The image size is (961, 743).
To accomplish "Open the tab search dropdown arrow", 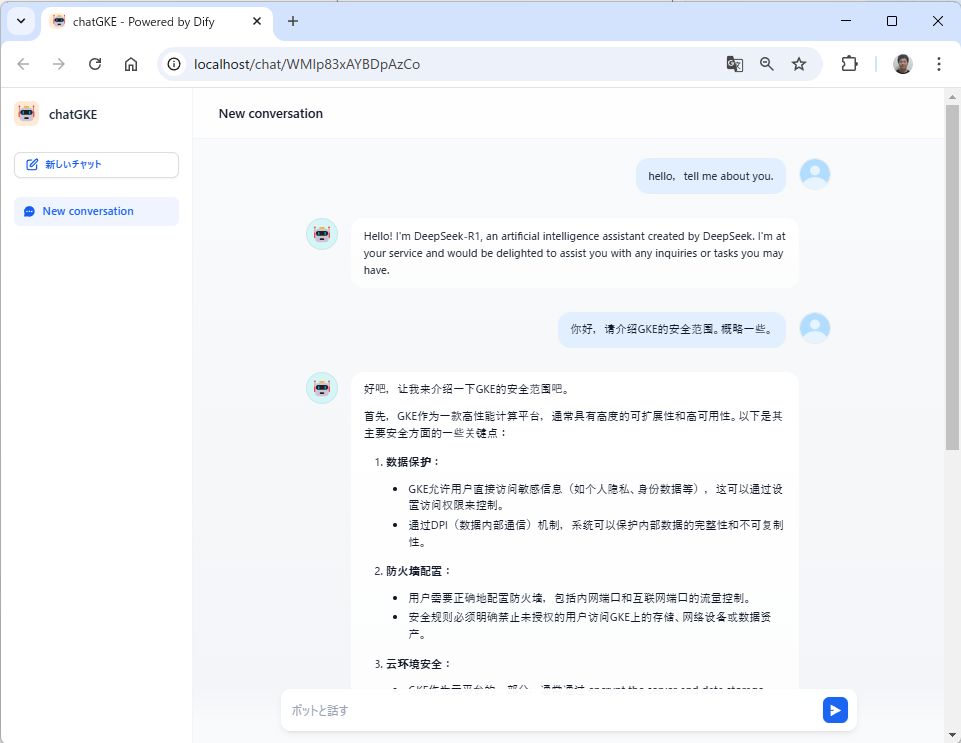I will tap(21, 21).
